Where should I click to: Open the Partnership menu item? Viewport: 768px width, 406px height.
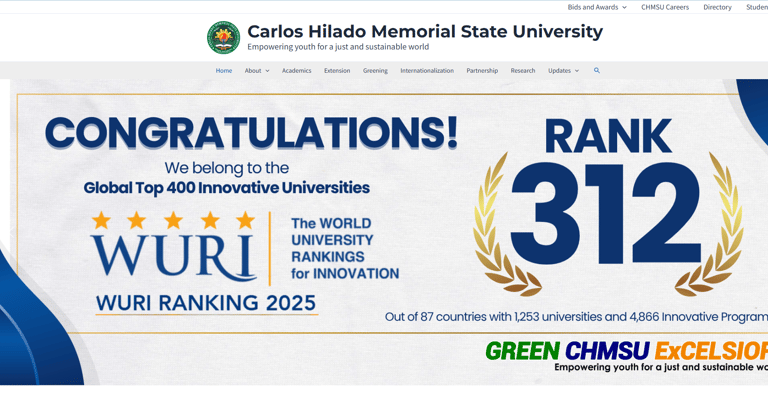pos(482,71)
